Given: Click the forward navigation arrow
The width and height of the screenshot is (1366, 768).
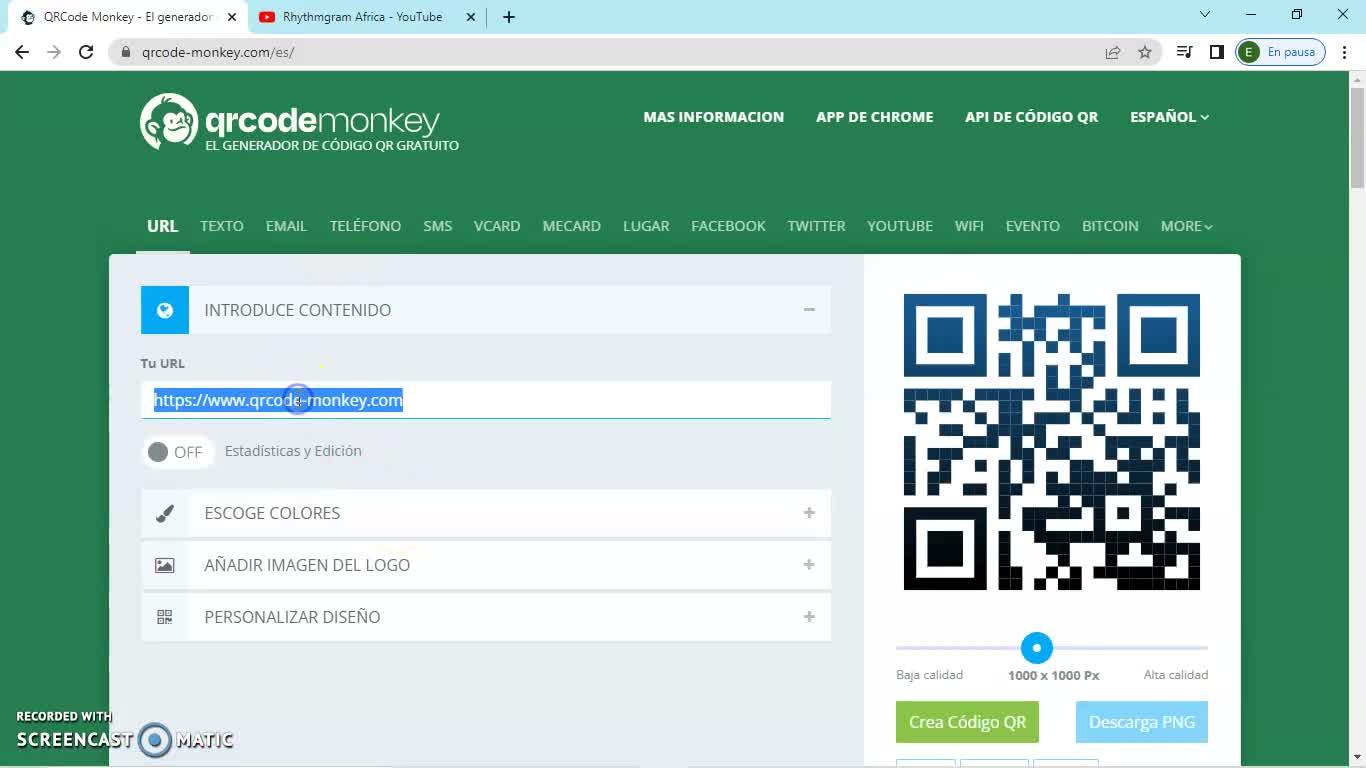Looking at the screenshot, I should coord(54,52).
